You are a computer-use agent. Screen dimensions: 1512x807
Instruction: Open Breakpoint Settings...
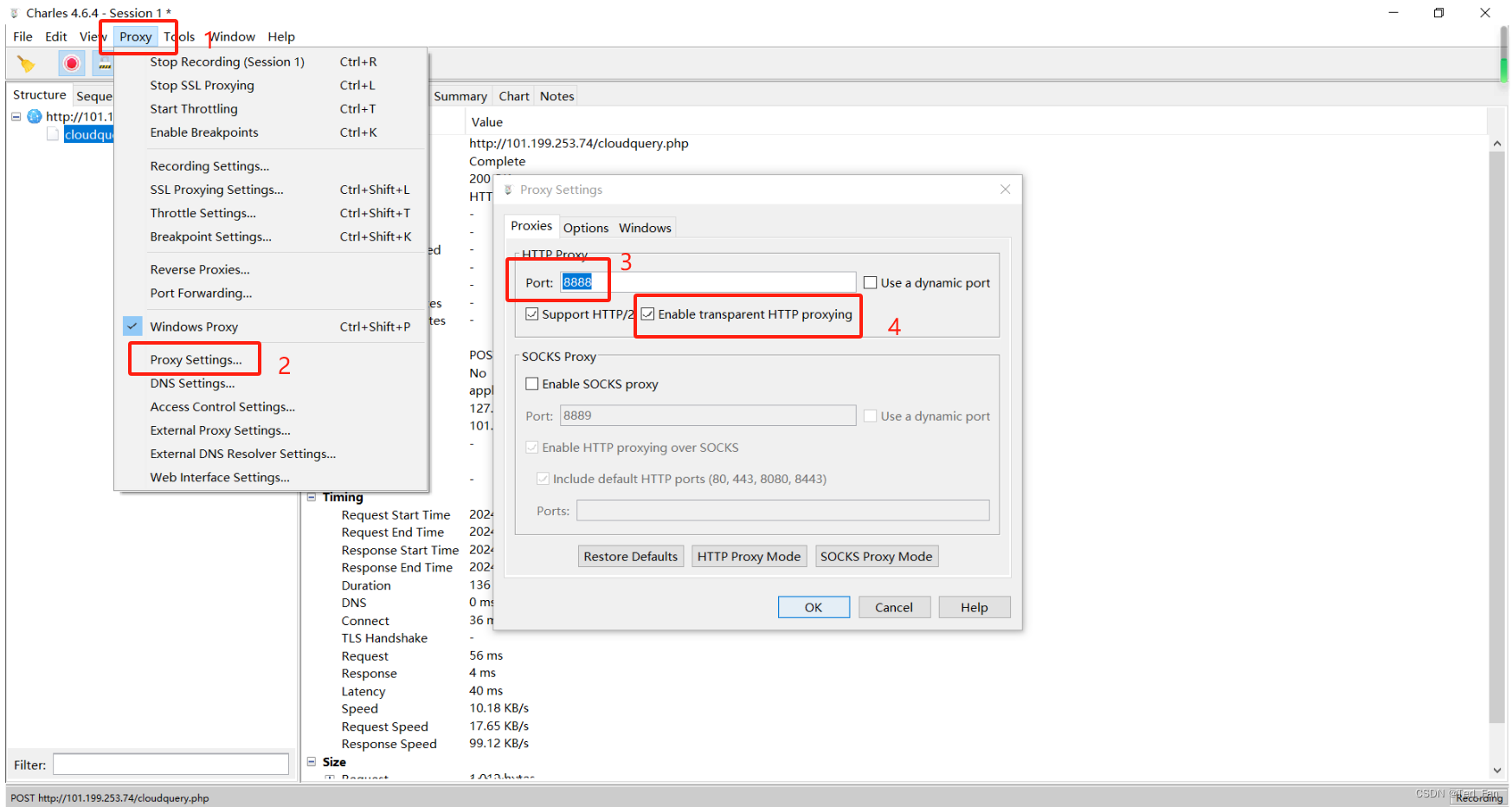(x=272, y=236)
